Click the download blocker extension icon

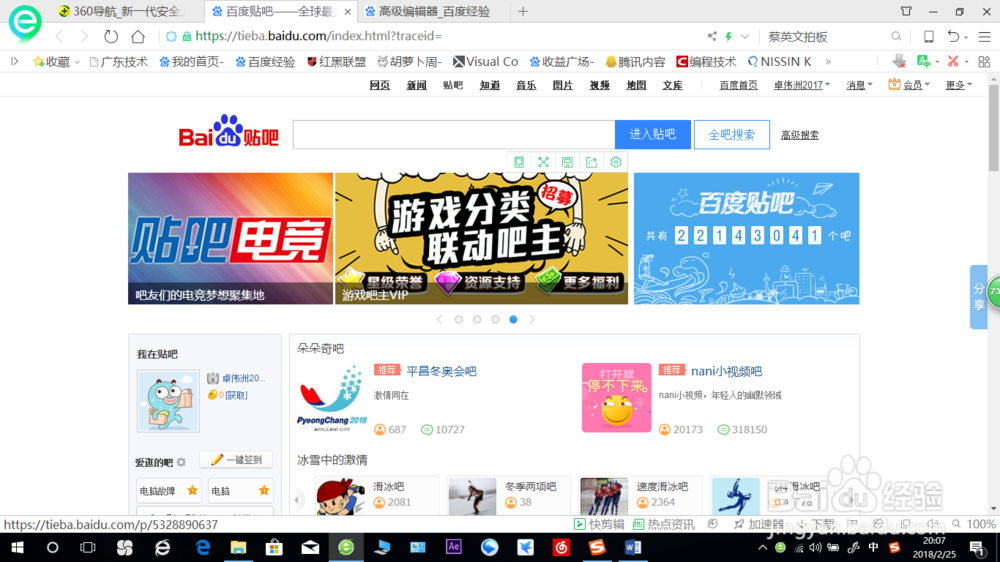tap(899, 61)
